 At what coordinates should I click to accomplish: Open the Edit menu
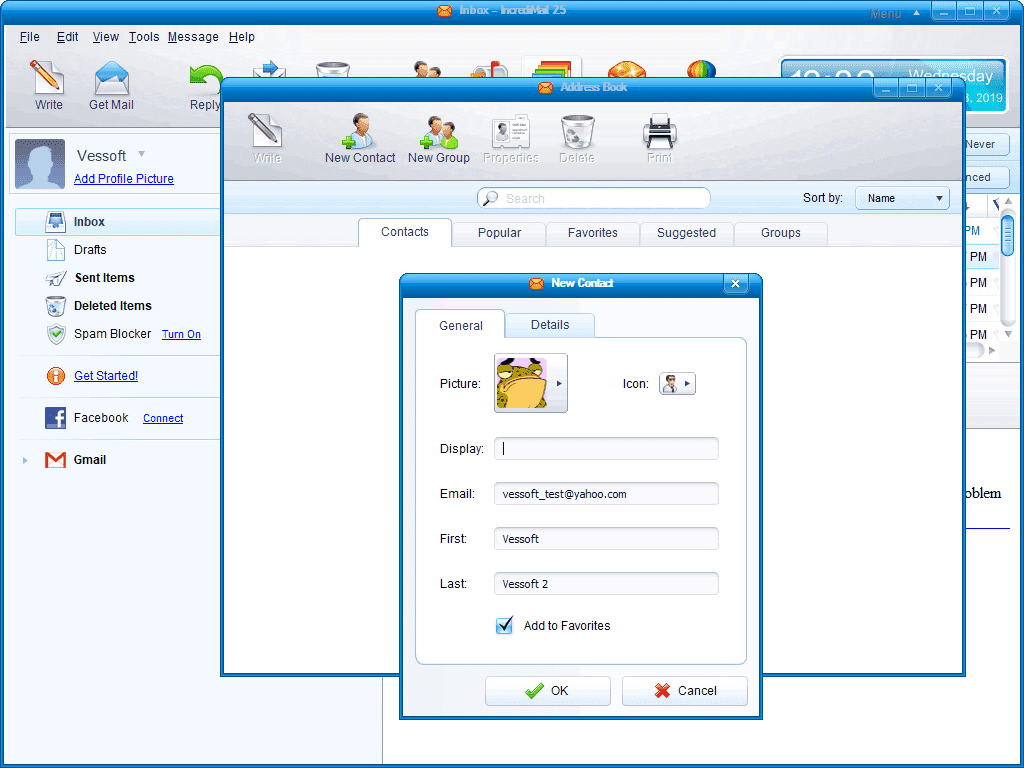click(67, 37)
